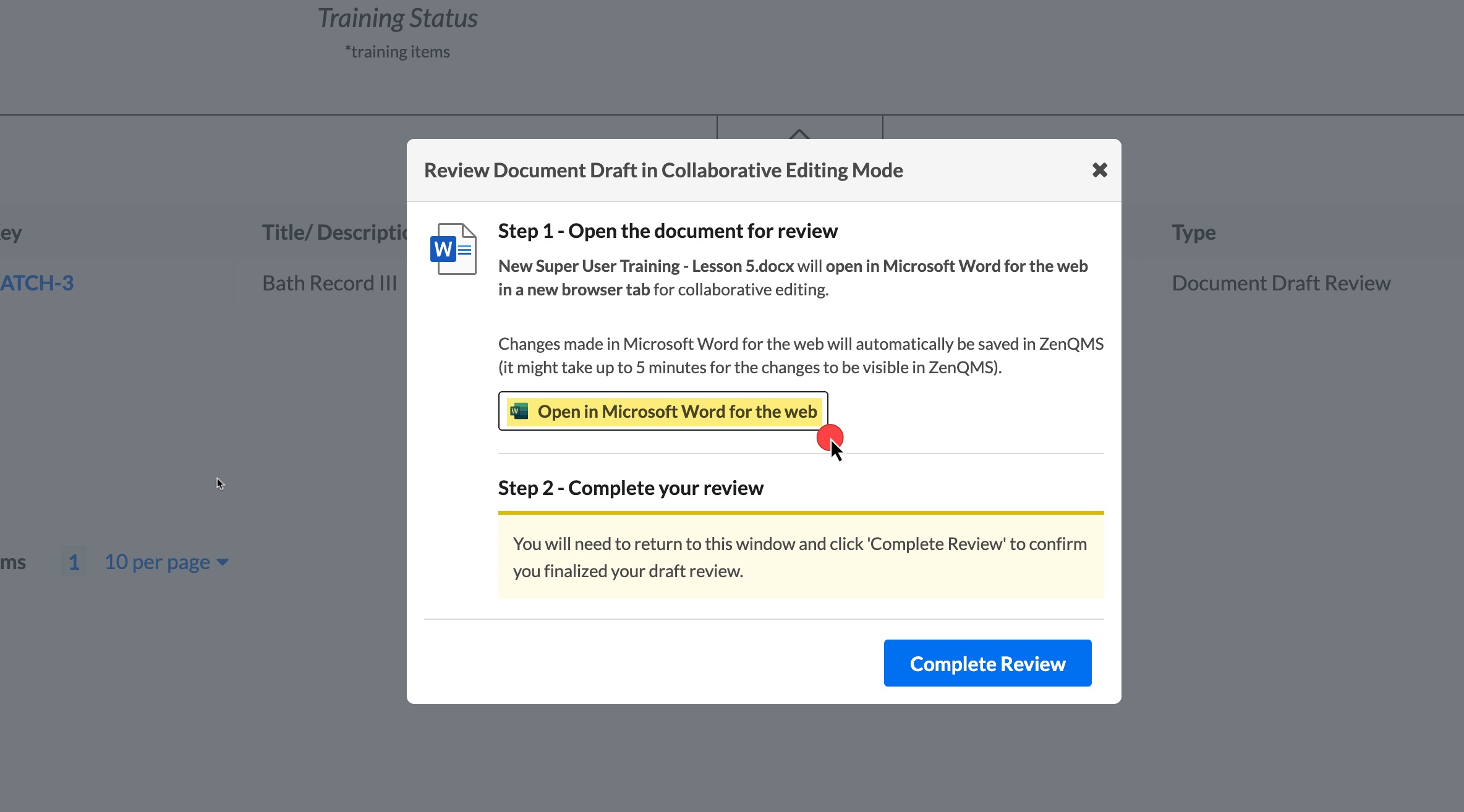Collapse the panel using the up chevron
This screenshot has height=812, width=1464.
[799, 132]
